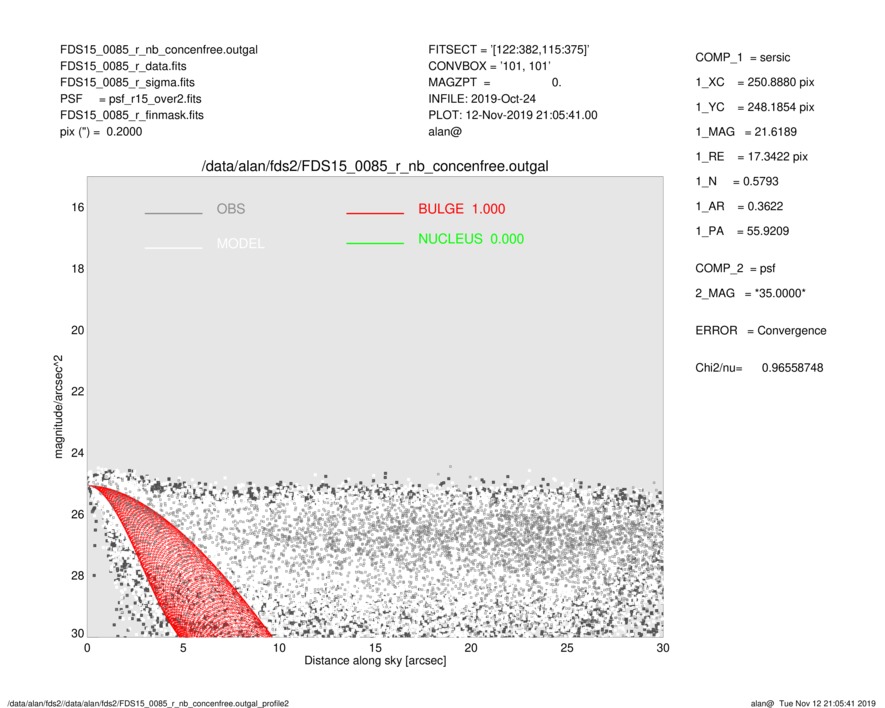This screenshot has height=708, width=885.
Task: Click the gray OBS legend line
Action: (173, 213)
